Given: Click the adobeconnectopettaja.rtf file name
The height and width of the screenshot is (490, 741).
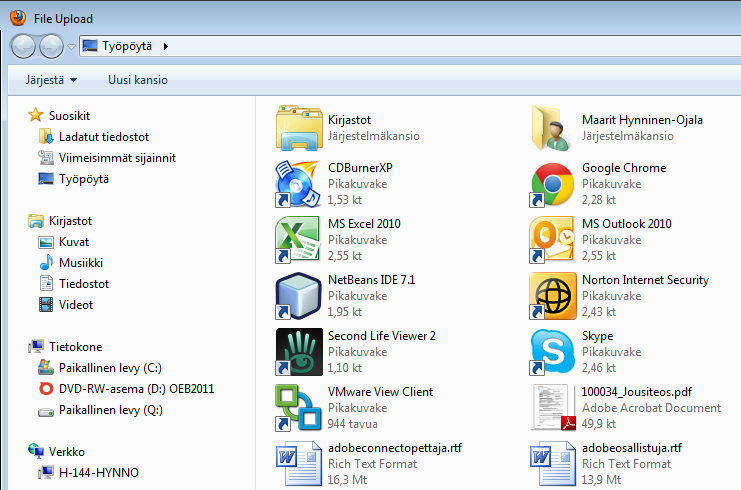Looking at the screenshot, I should [395, 447].
